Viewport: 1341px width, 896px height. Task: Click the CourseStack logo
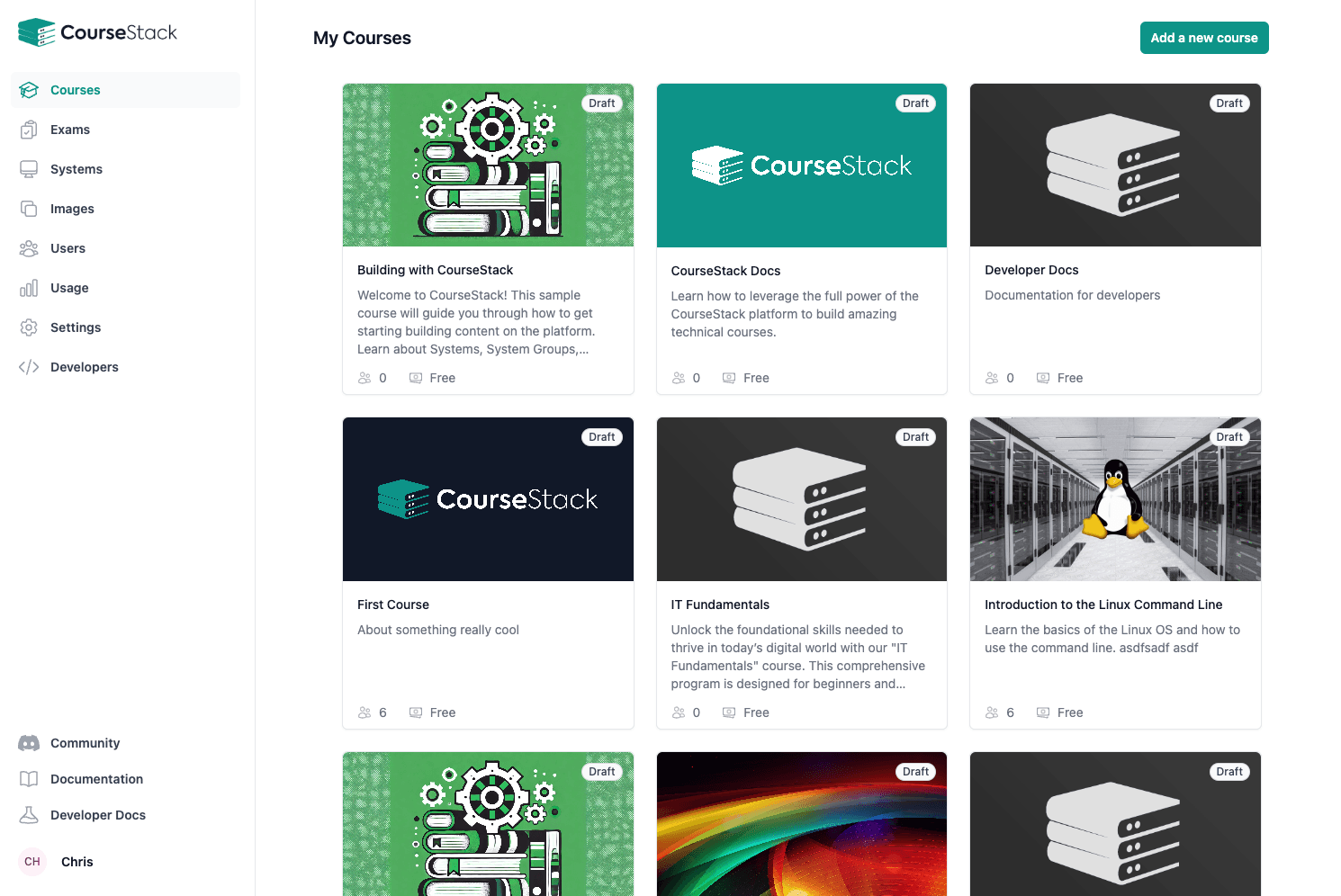(97, 31)
